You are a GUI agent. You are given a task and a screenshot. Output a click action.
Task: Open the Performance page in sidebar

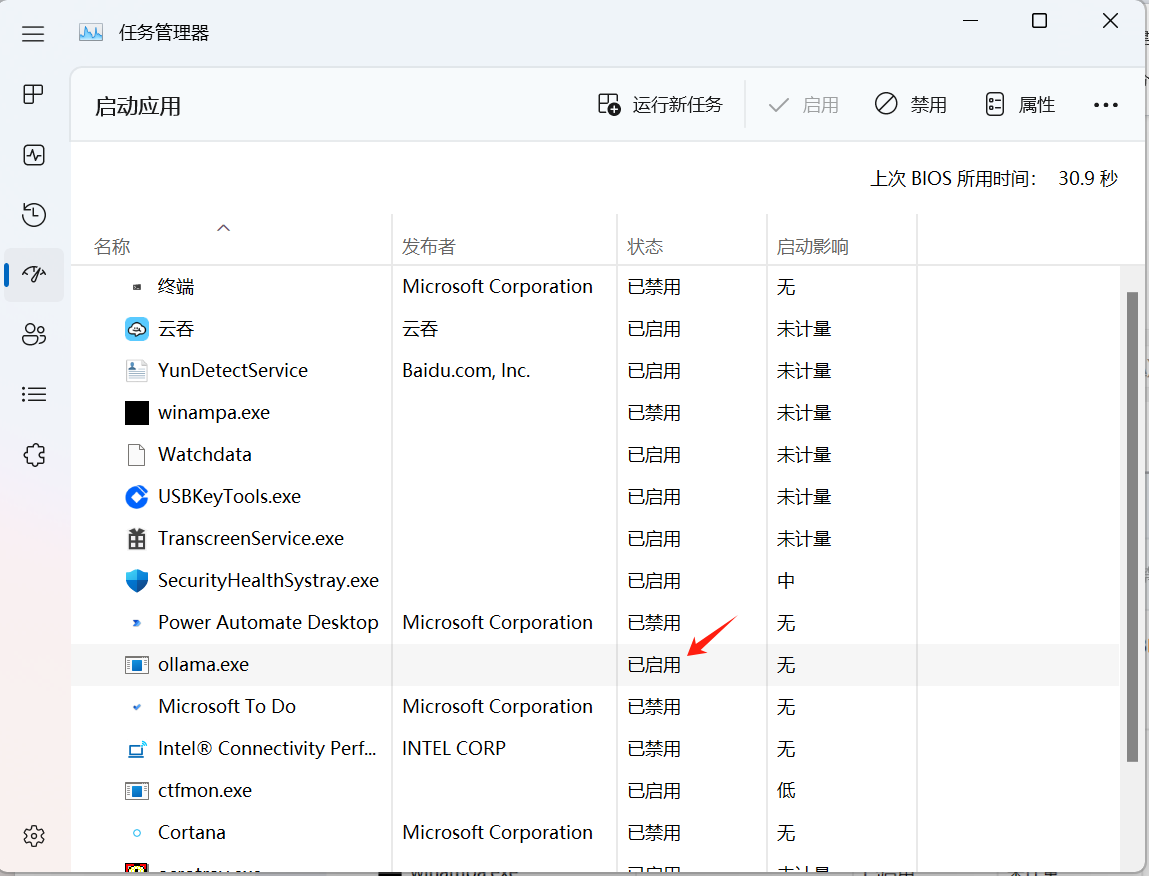click(34, 155)
